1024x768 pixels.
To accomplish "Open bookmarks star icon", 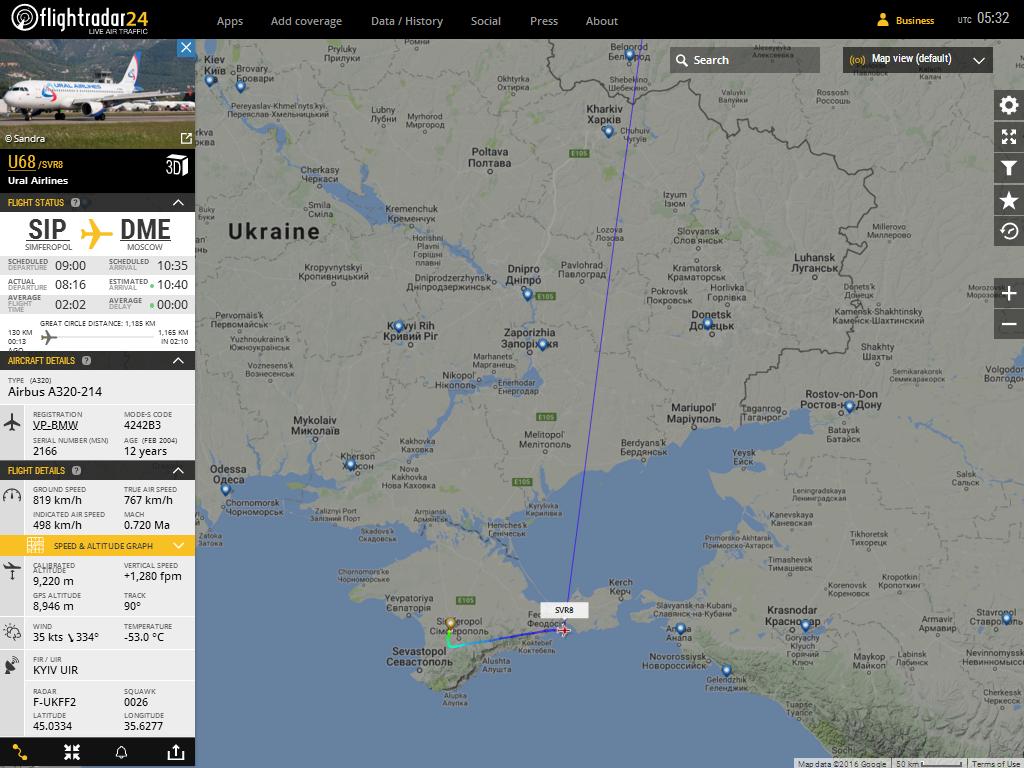I will coord(1009,201).
